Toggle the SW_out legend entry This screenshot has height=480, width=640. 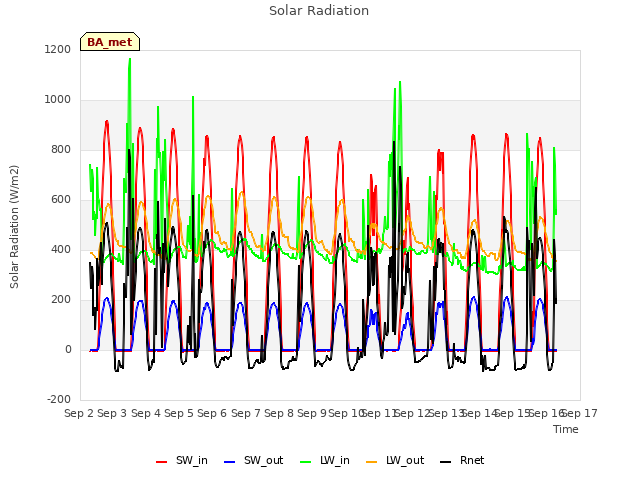tap(253, 460)
